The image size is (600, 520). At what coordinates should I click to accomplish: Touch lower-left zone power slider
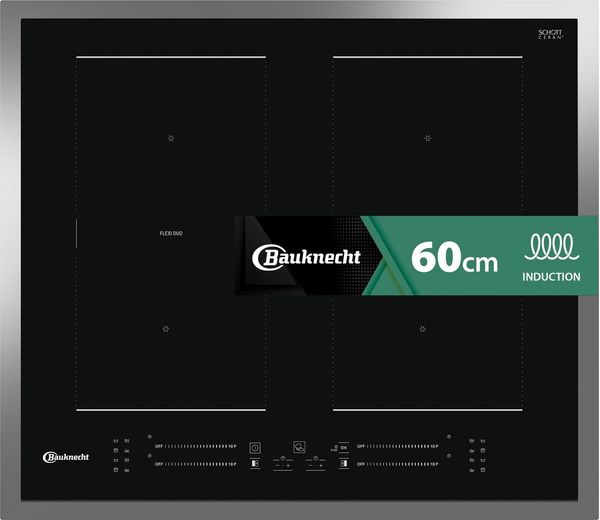tap(196, 464)
